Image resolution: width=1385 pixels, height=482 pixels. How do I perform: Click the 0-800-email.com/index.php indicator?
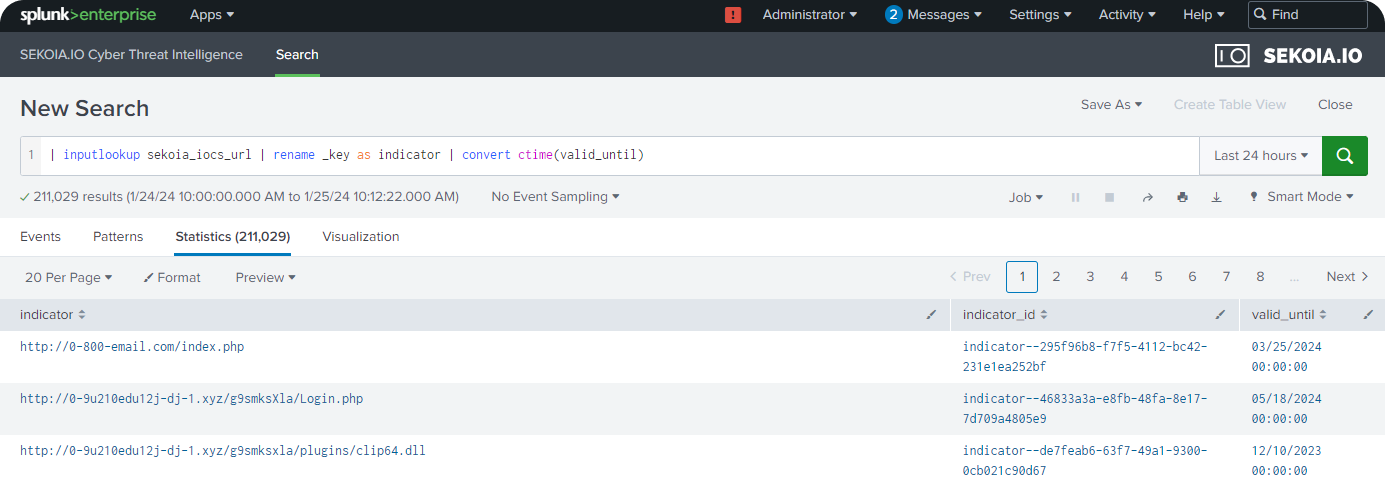point(132,347)
